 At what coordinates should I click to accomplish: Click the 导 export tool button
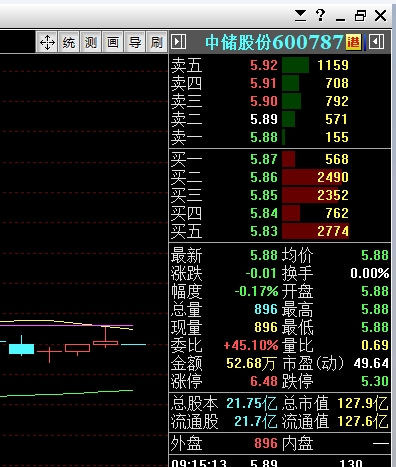click(135, 42)
